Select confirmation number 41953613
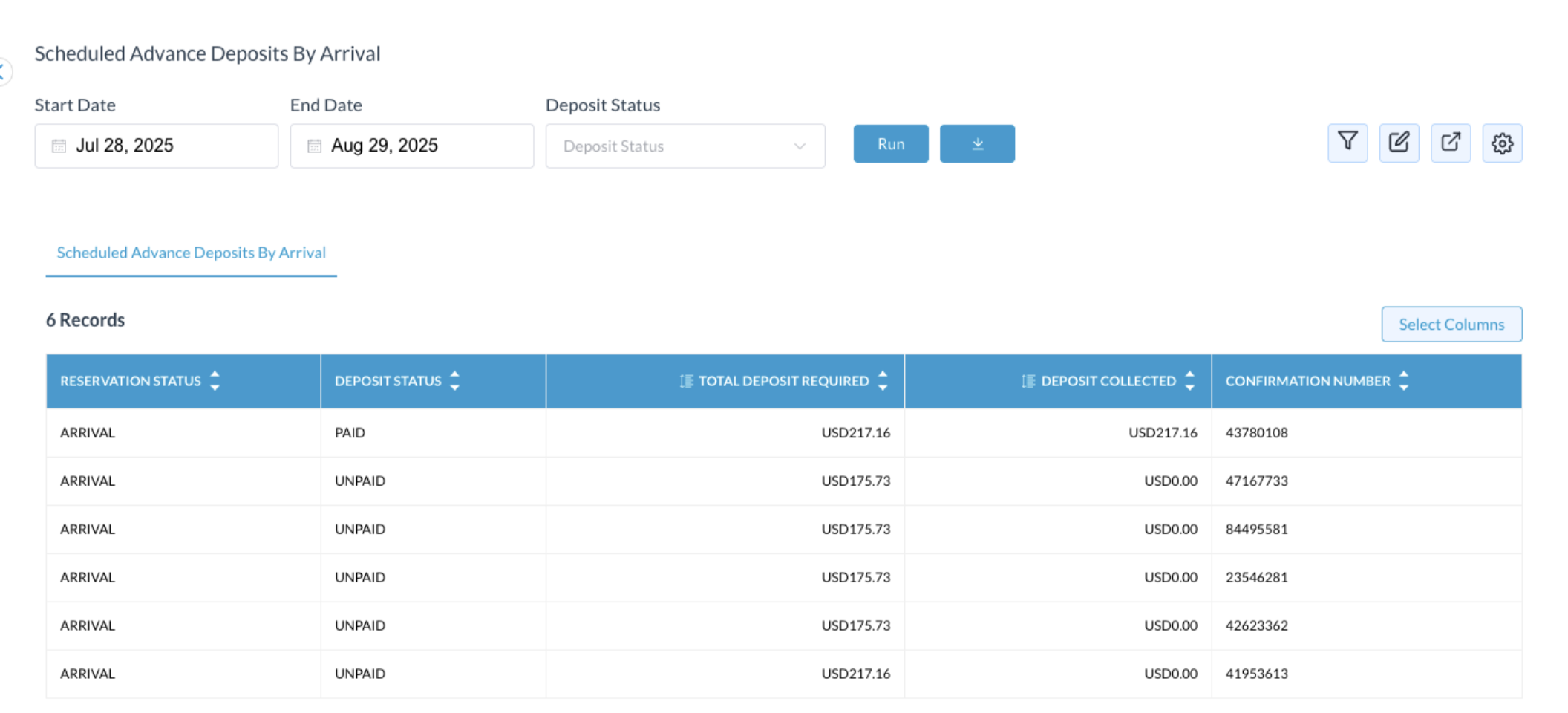1568x713 pixels. tap(1257, 674)
